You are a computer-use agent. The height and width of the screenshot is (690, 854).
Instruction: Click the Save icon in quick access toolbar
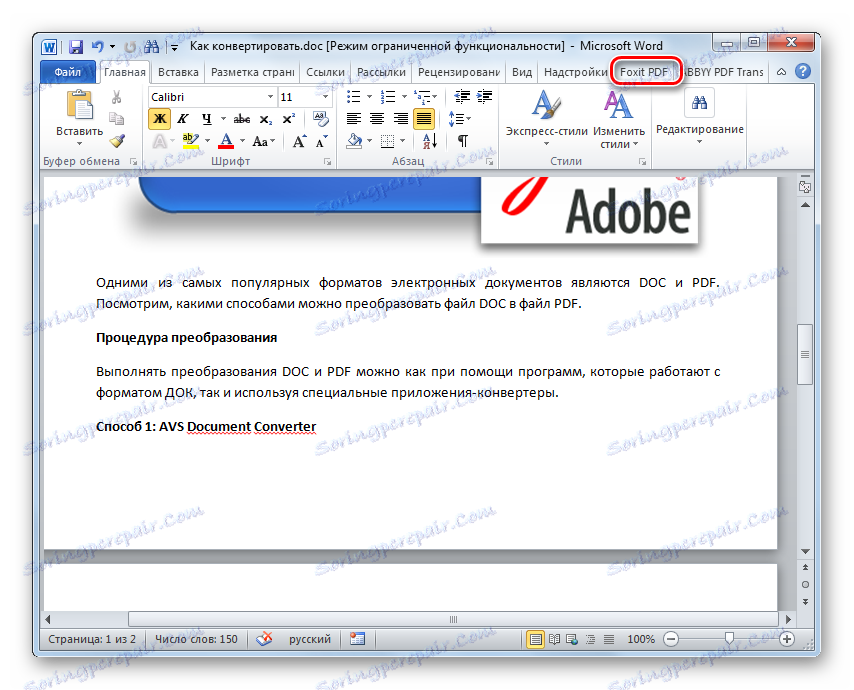coord(76,47)
